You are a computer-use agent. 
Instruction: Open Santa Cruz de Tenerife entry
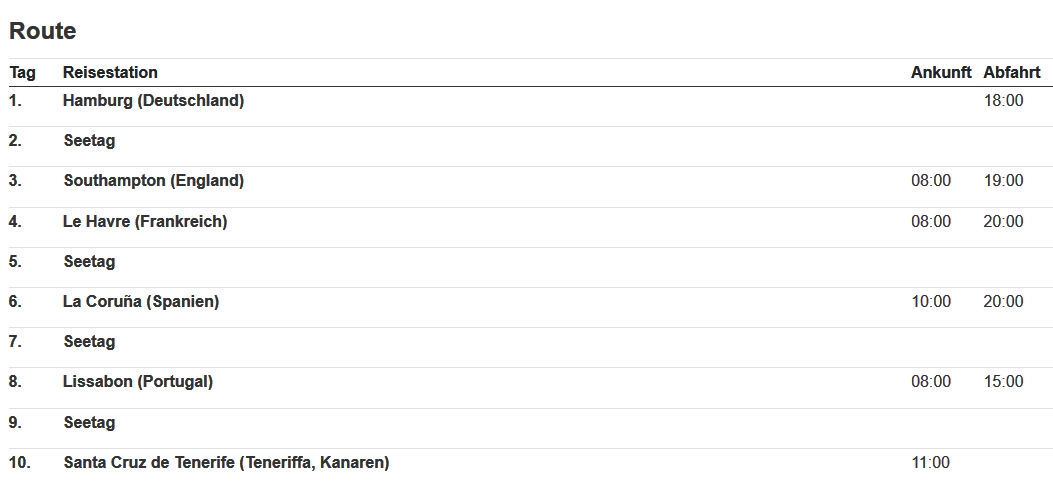coord(226,462)
